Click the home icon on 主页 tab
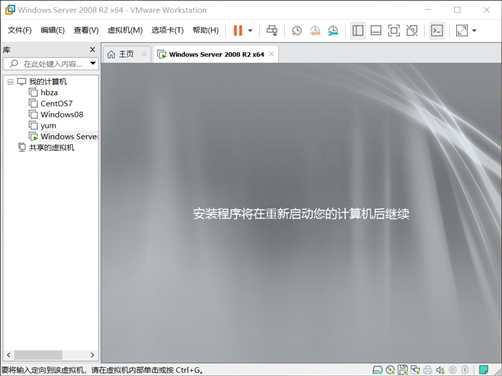 click(111, 54)
